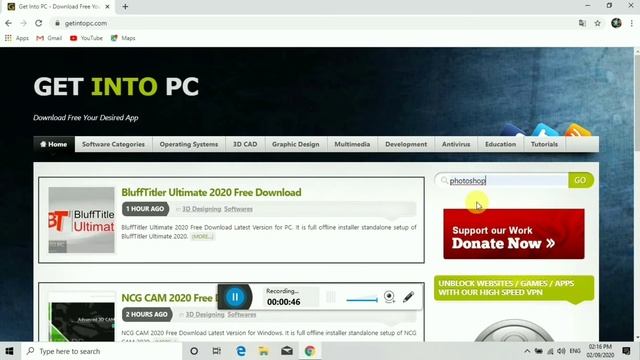Open the YouTube bookmark

pyautogui.click(x=86, y=38)
